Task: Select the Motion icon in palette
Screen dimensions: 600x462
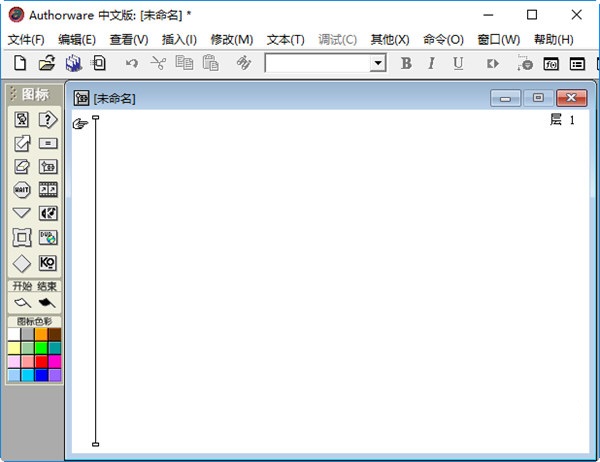Action: (22, 144)
